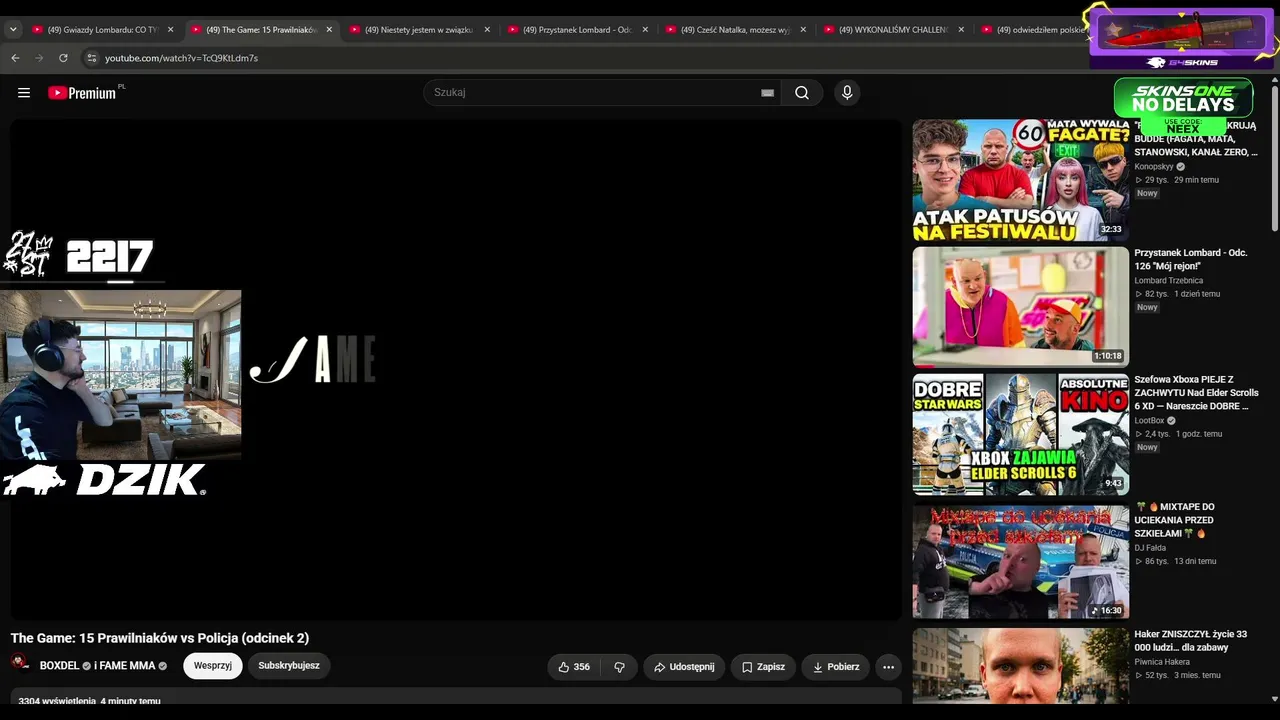Switch to 'Cześć Natalka' tab
1280x720 pixels.
[x=736, y=30]
